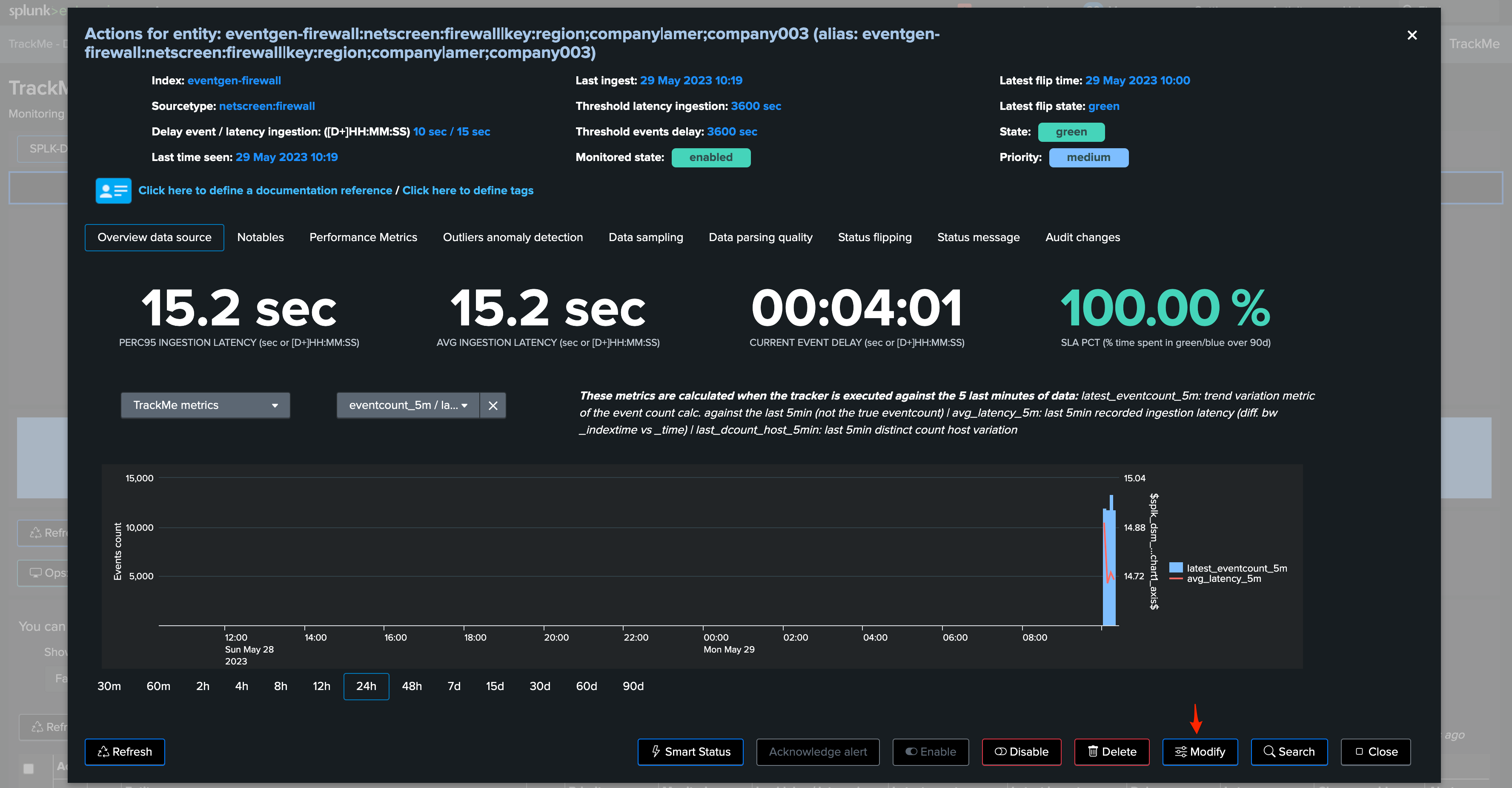
Task: Close the entity actions dialog X
Action: tap(1412, 35)
